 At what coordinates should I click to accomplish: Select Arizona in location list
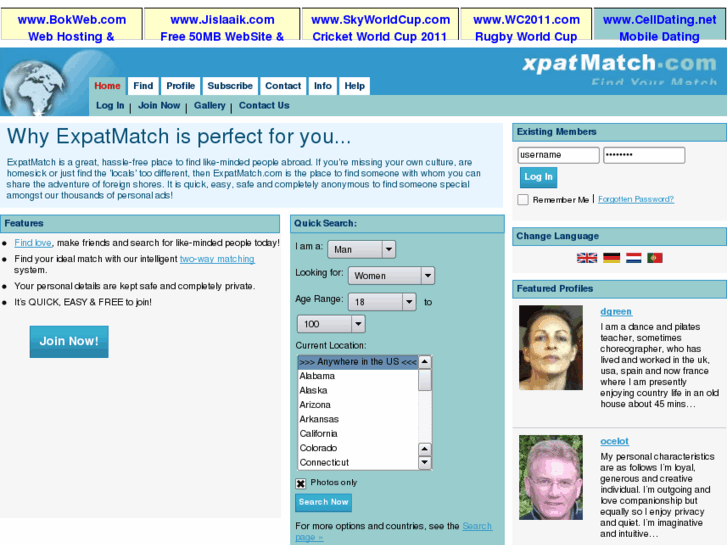tap(358, 405)
